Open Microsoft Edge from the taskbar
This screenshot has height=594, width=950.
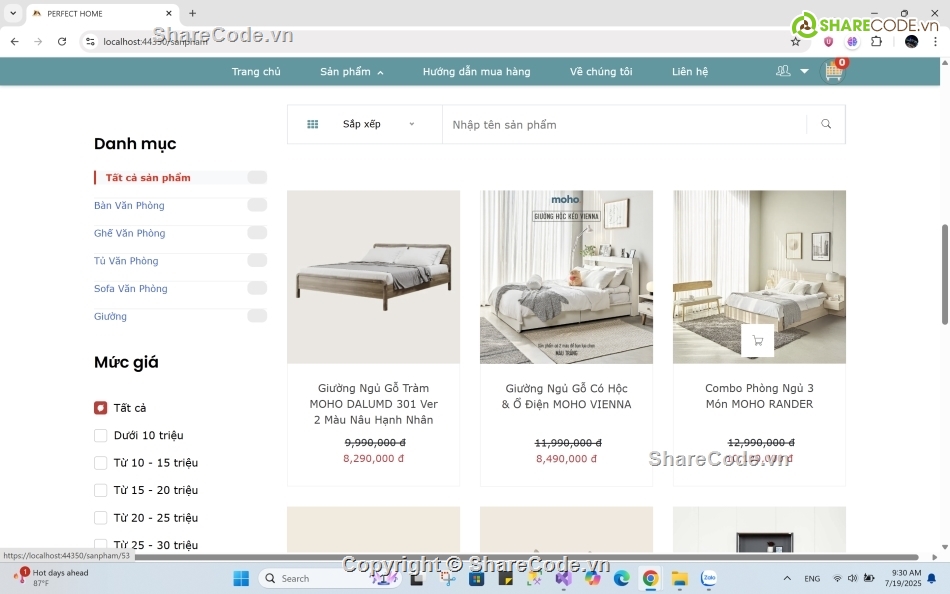(x=622, y=578)
